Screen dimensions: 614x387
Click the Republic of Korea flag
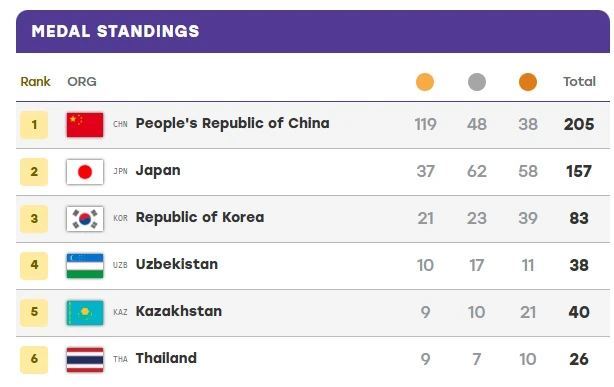coord(85,219)
